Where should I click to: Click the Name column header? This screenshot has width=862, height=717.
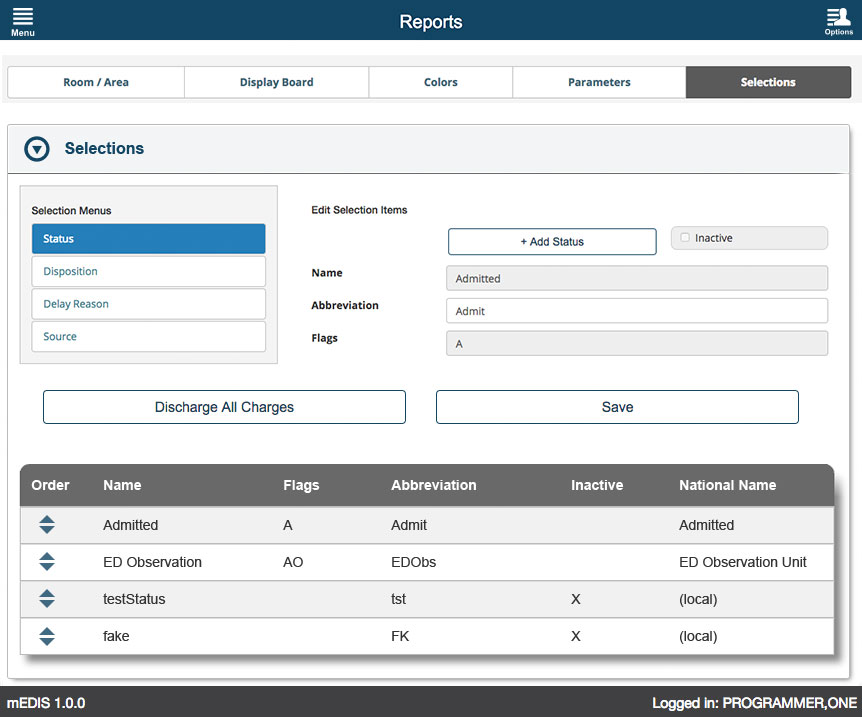click(122, 485)
